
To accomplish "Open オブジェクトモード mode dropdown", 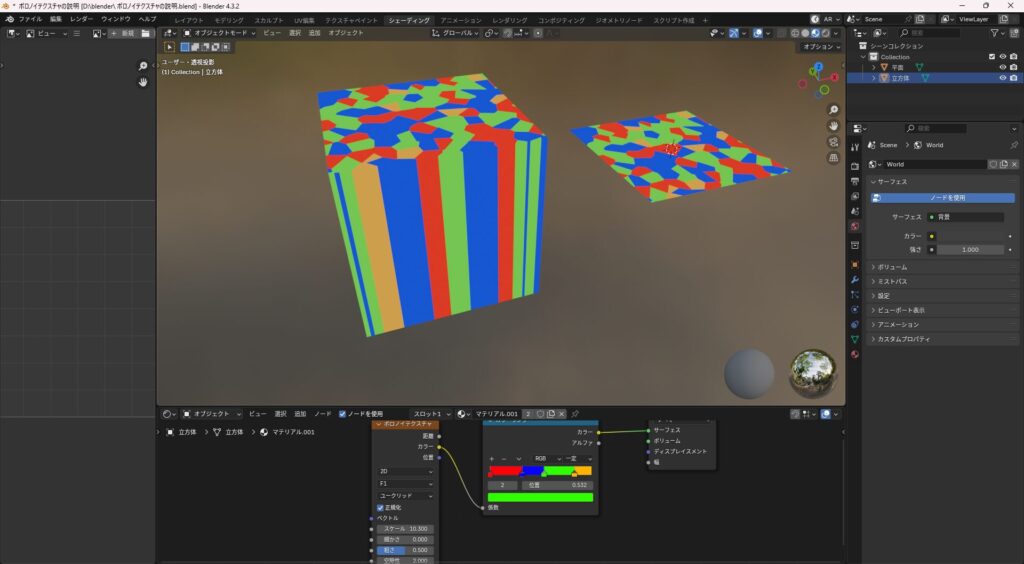I will [x=219, y=33].
